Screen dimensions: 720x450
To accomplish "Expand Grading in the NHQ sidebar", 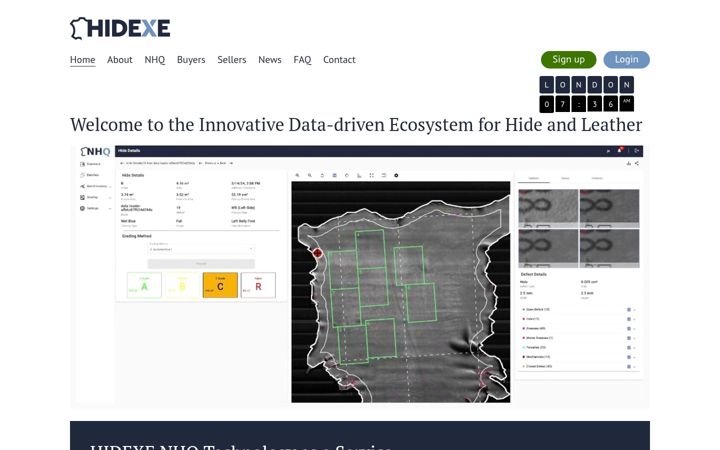I will pos(95,197).
